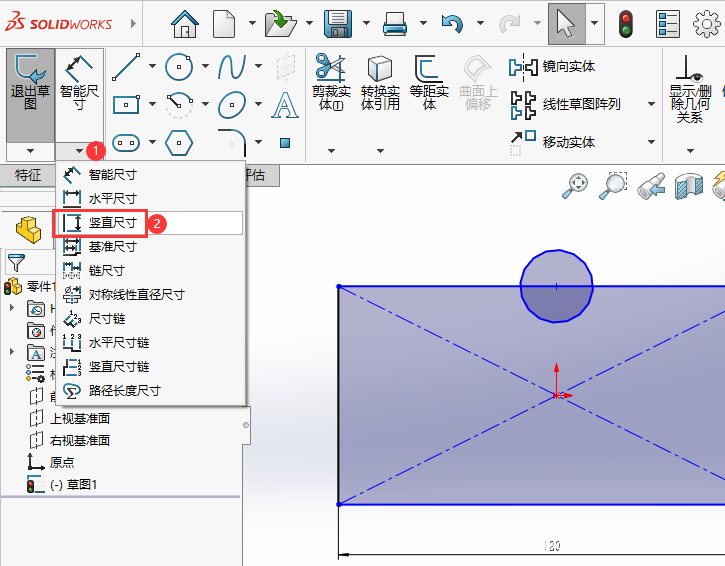Choose 链尺寸 chain dimension
Screen dimensions: 725x566
[x=151, y=271]
